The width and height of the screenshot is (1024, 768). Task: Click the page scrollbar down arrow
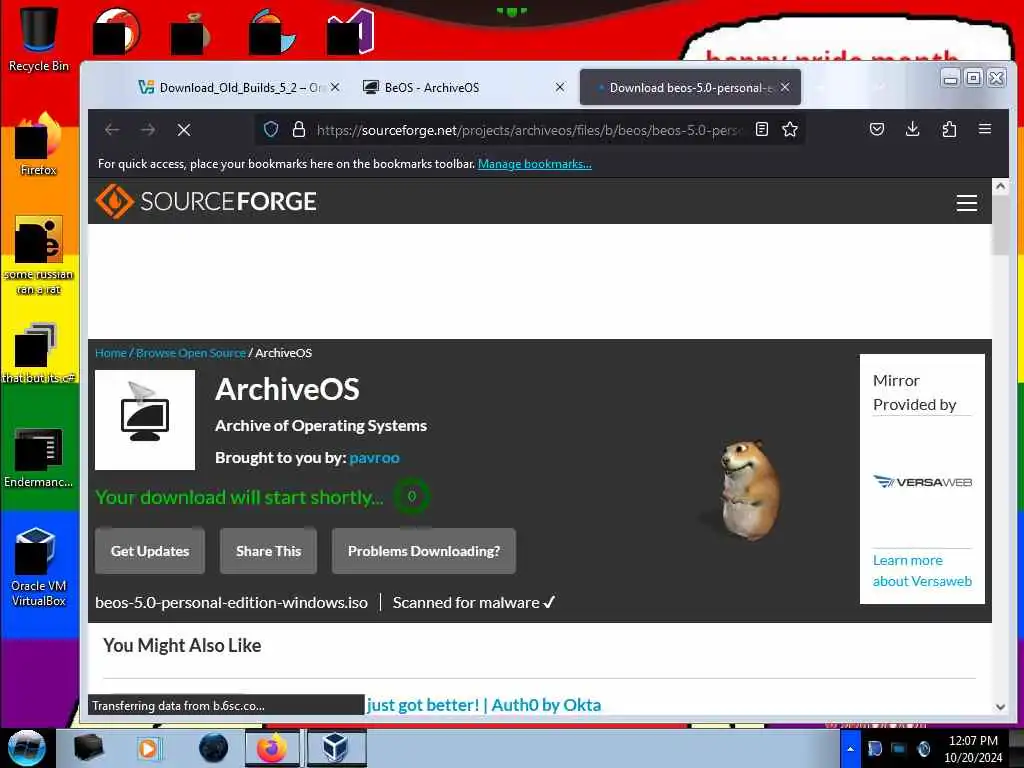(x=1000, y=707)
